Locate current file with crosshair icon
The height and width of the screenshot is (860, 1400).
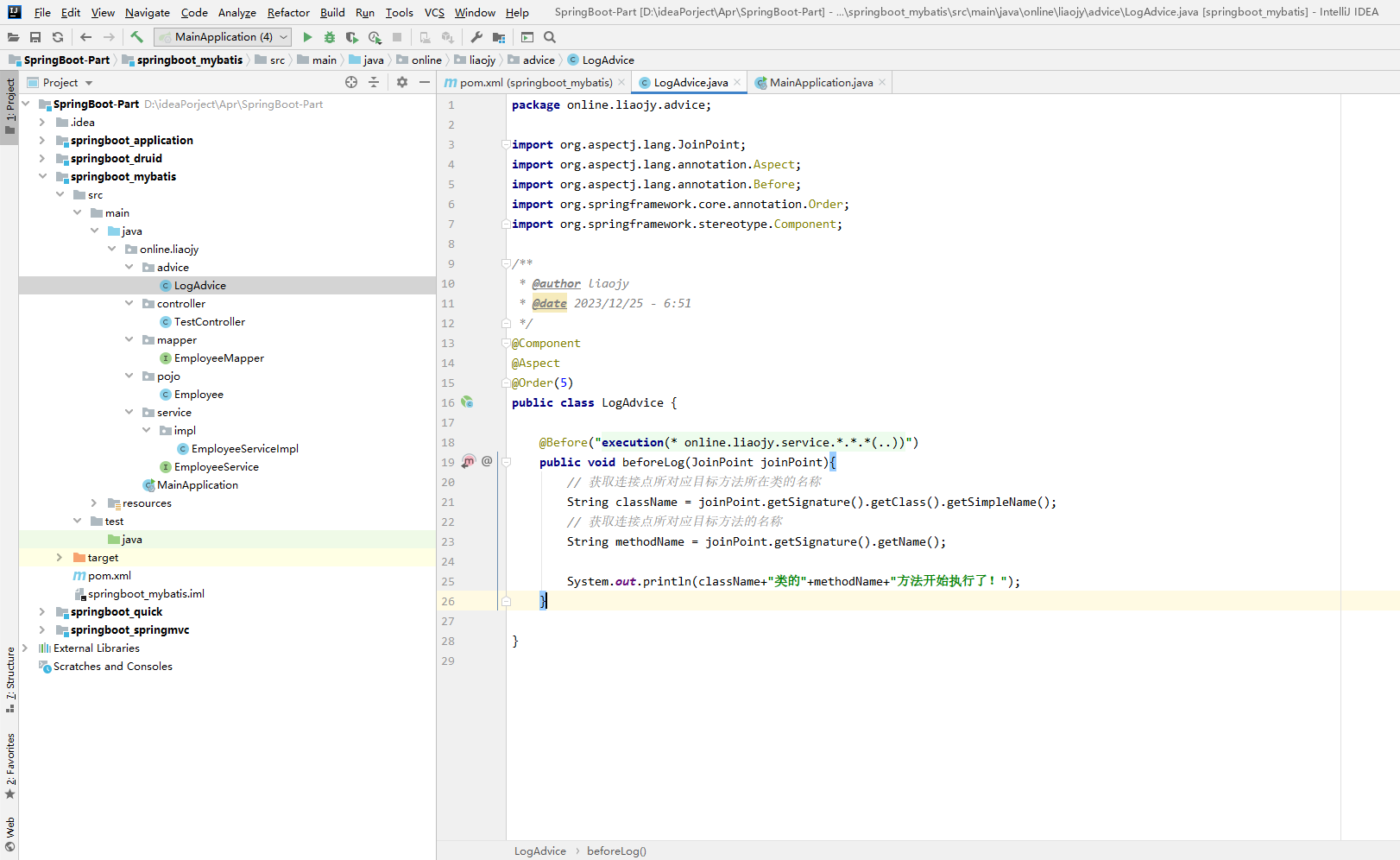pos(351,82)
